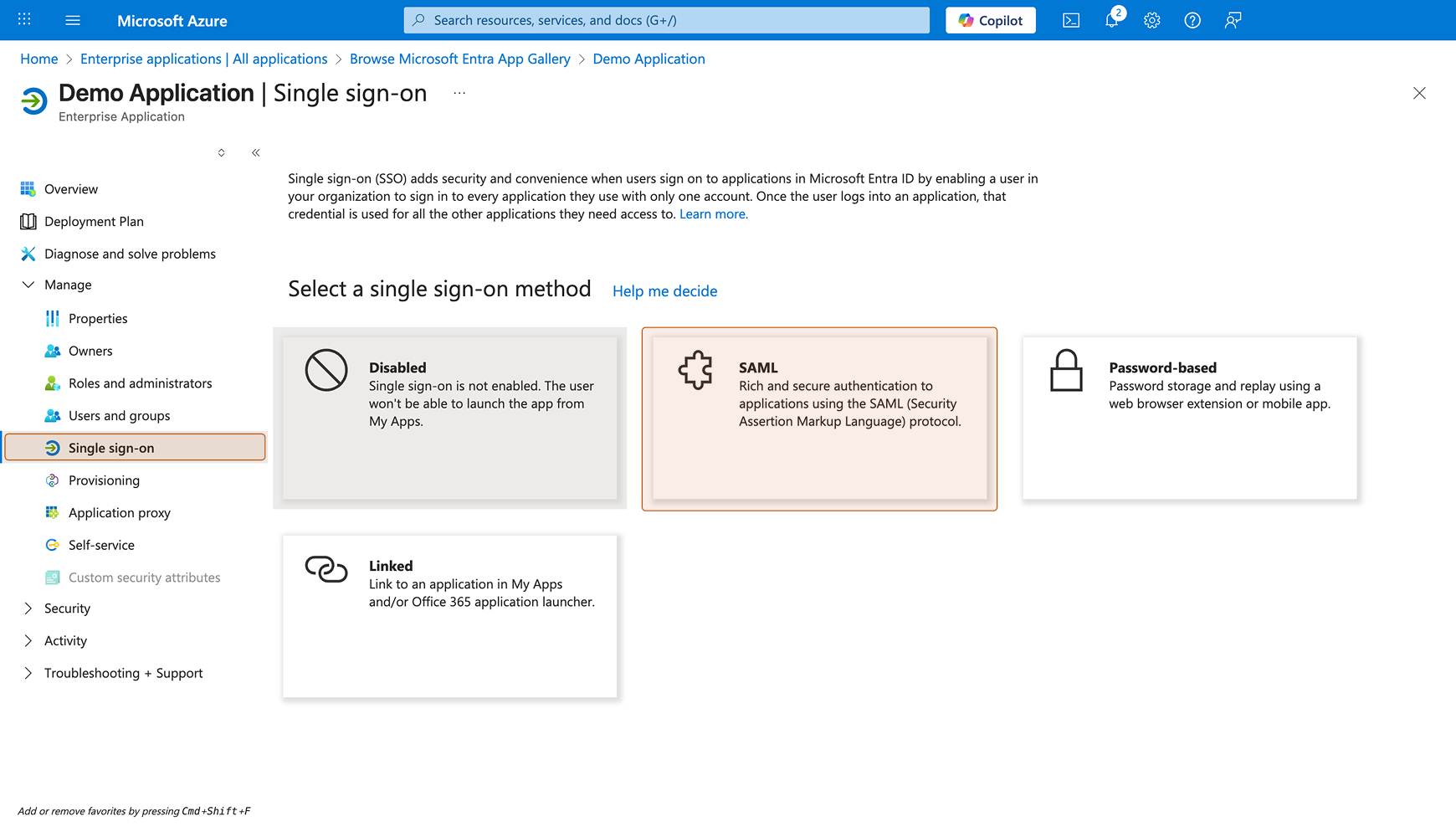Click the Azure search resources field

(x=666, y=20)
